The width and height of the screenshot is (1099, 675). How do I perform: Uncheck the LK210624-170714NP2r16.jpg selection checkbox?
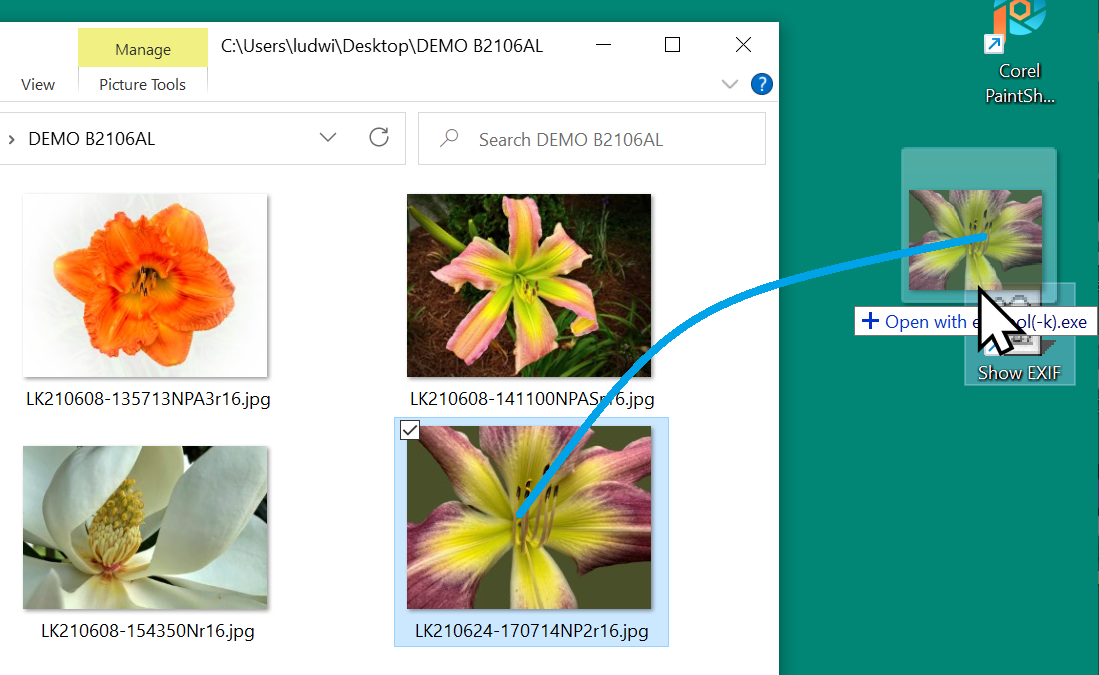click(410, 430)
